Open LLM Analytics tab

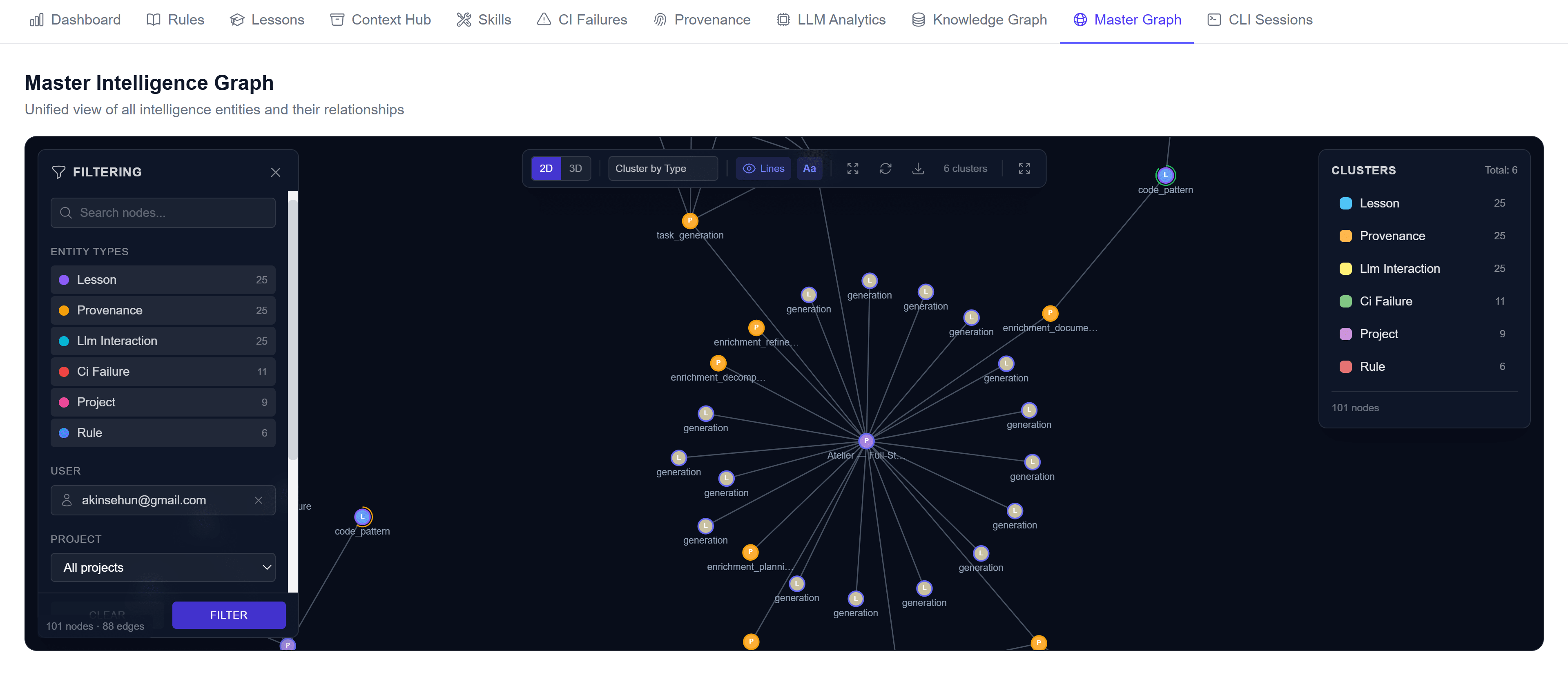[x=831, y=20]
